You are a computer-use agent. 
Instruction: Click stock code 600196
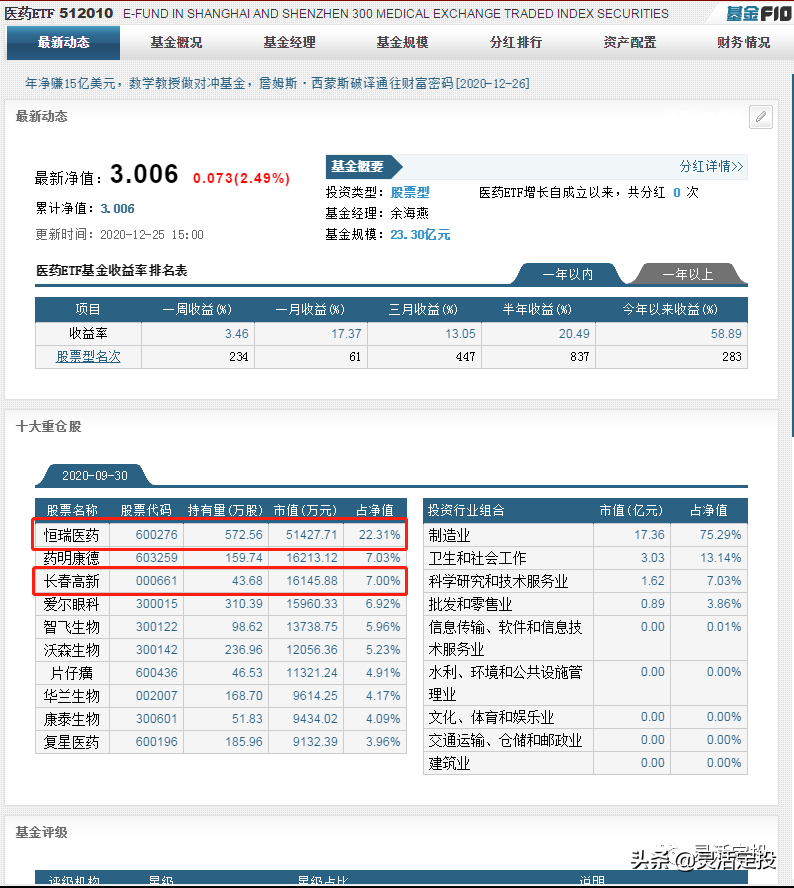click(x=156, y=741)
